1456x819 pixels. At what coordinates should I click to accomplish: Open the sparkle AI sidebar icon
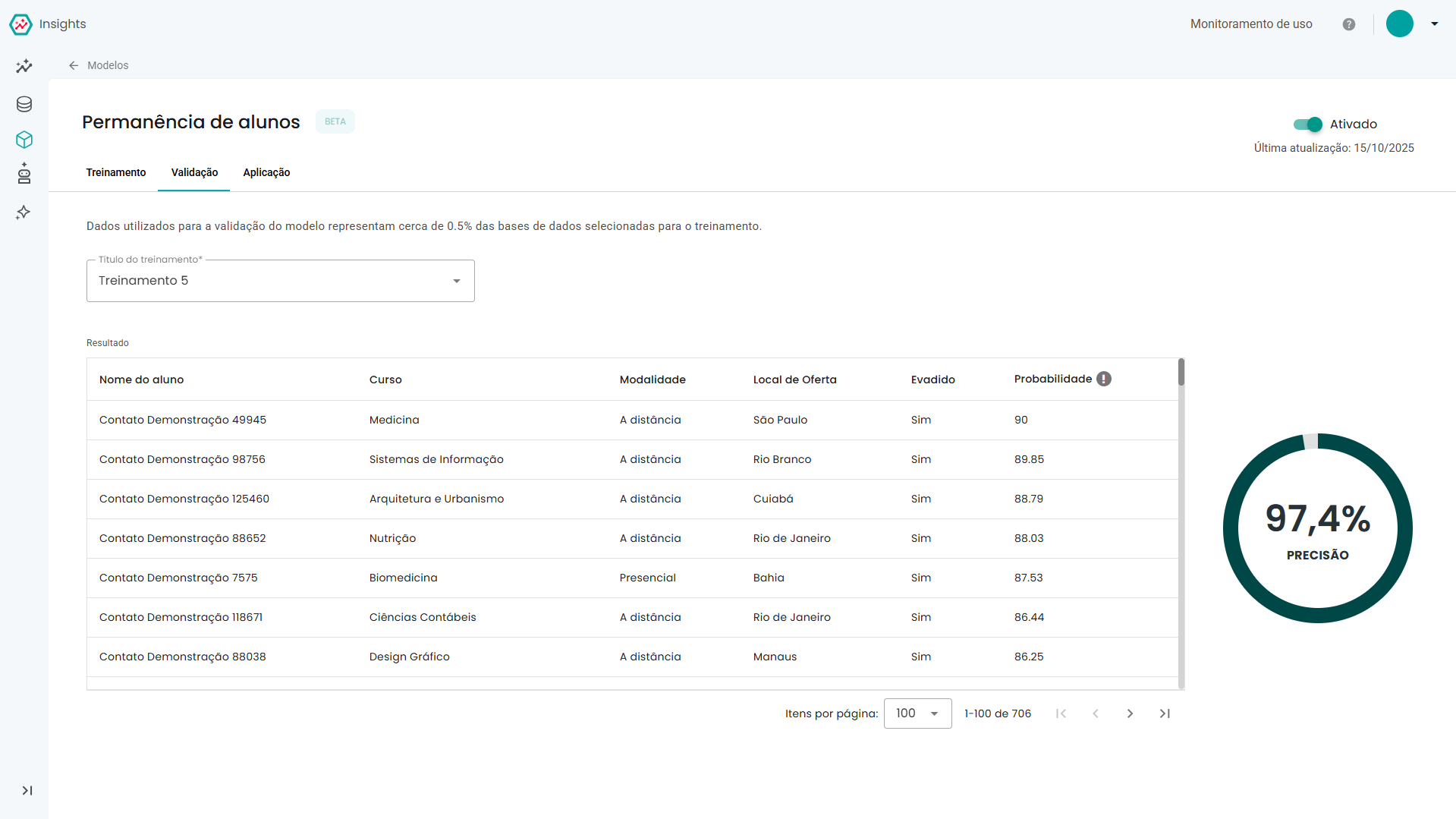(24, 213)
